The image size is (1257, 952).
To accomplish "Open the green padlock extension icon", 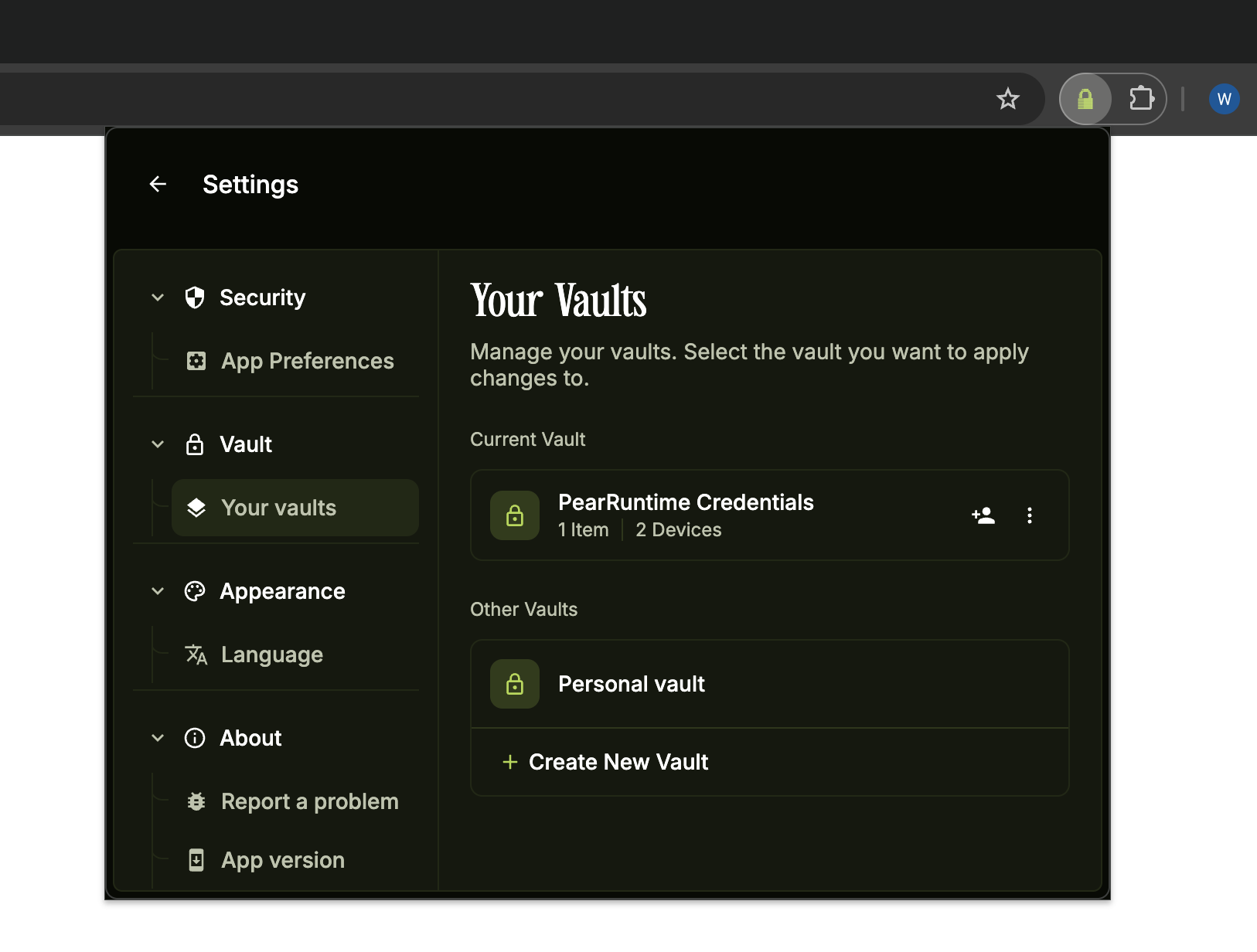I will point(1085,99).
